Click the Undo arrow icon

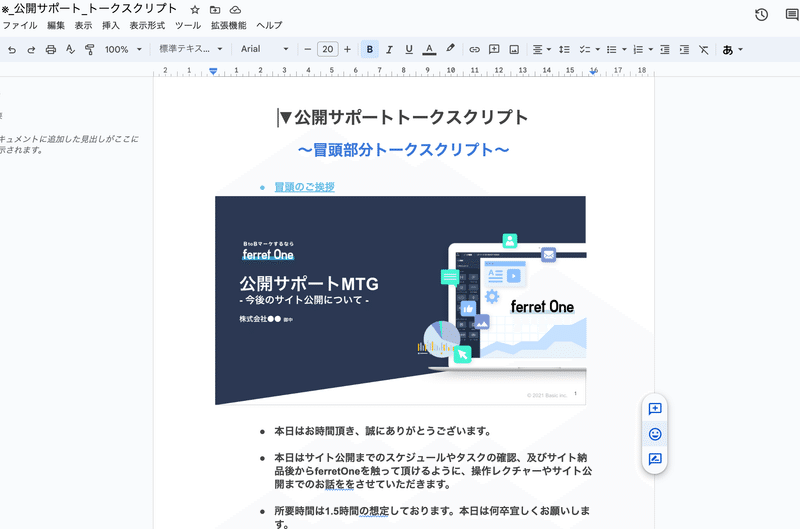[12, 49]
